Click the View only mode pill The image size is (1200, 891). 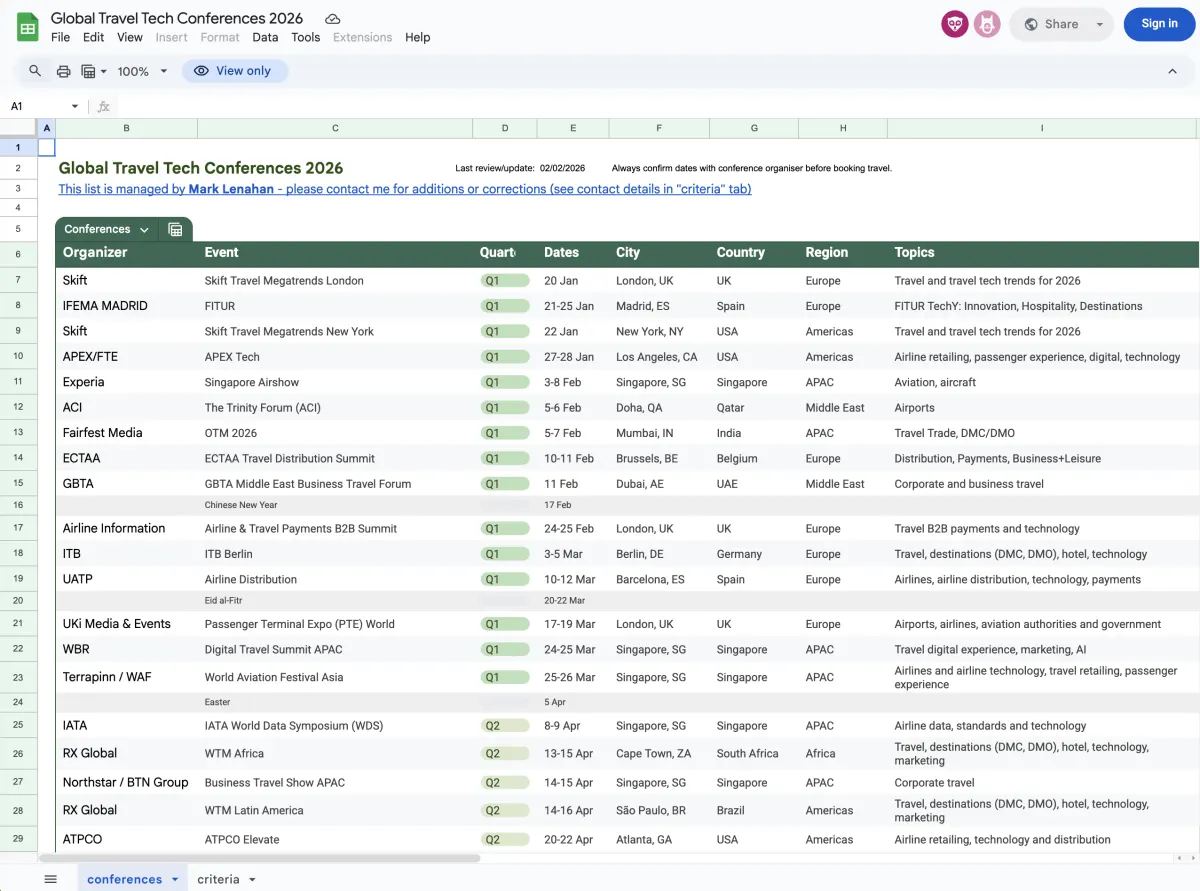[x=234, y=71]
